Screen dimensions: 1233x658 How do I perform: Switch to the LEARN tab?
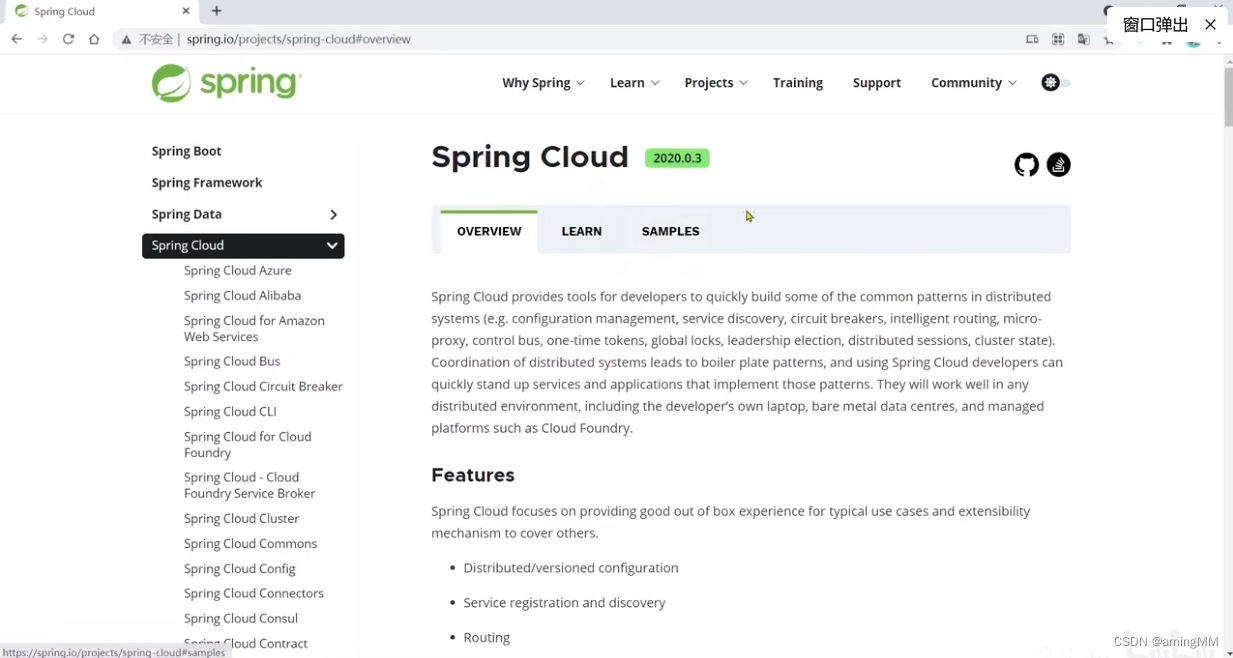pos(581,232)
